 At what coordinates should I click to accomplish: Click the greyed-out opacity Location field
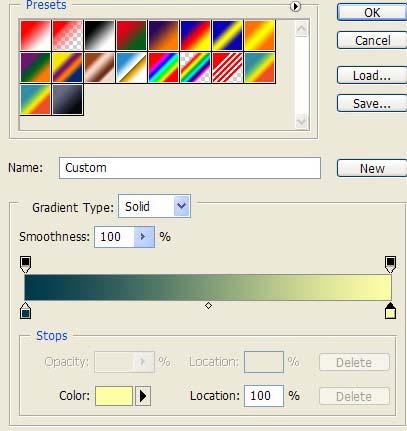[x=264, y=362]
